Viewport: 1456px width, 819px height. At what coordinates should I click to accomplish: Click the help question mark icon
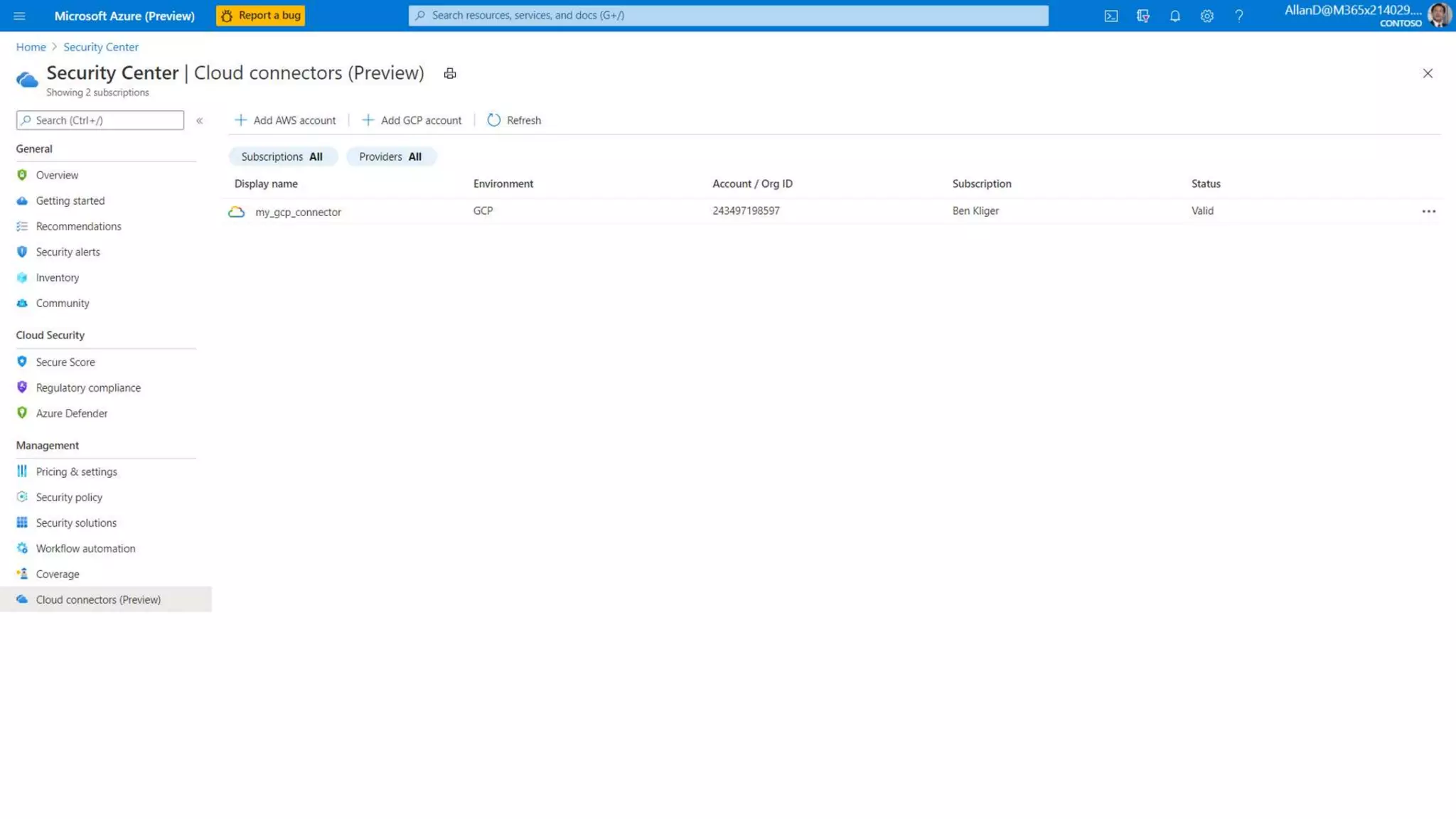point(1238,16)
